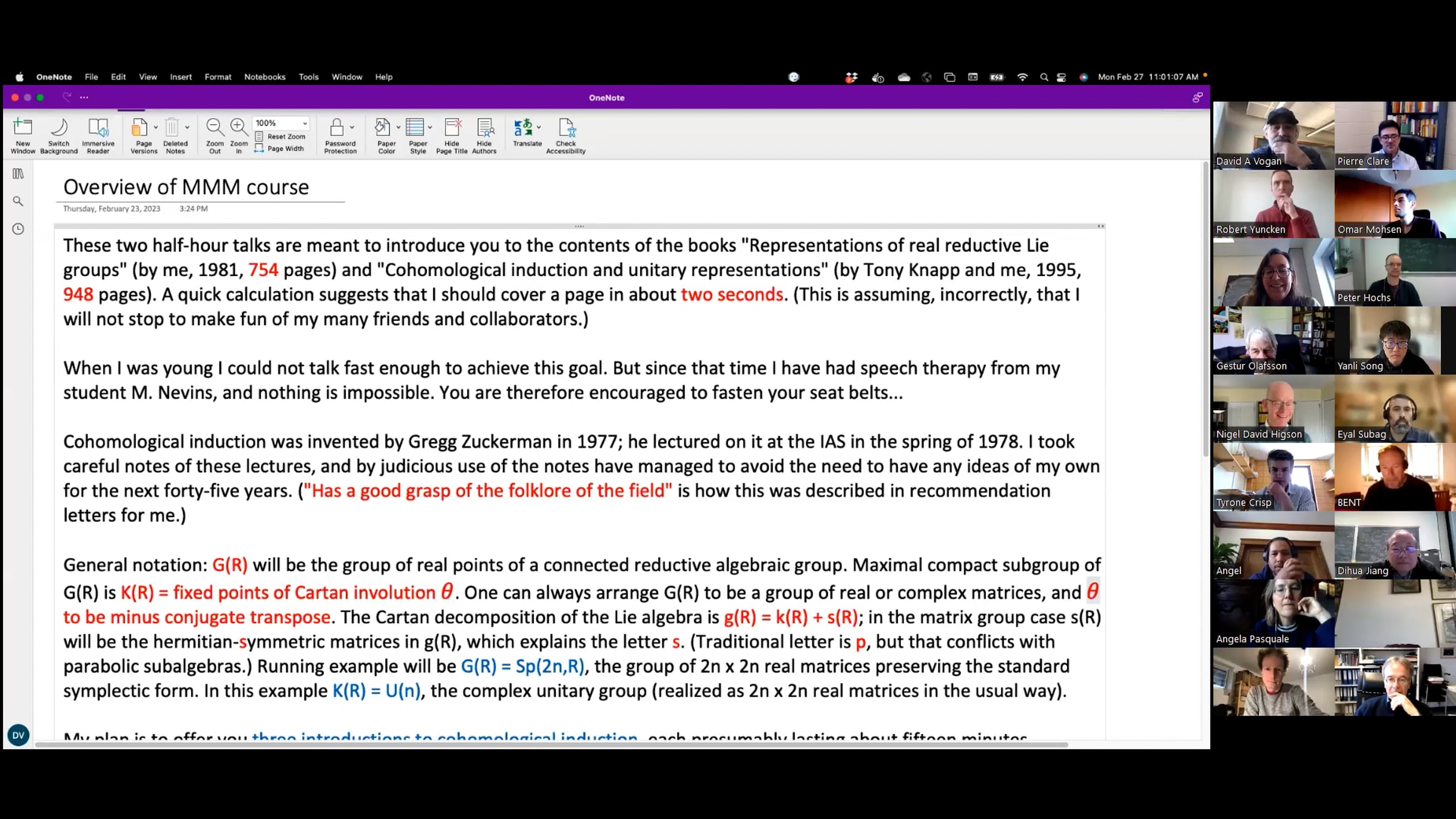Click the Wi-Fi icon in macOS menu bar
The width and height of the screenshot is (1456, 819).
1022,77
